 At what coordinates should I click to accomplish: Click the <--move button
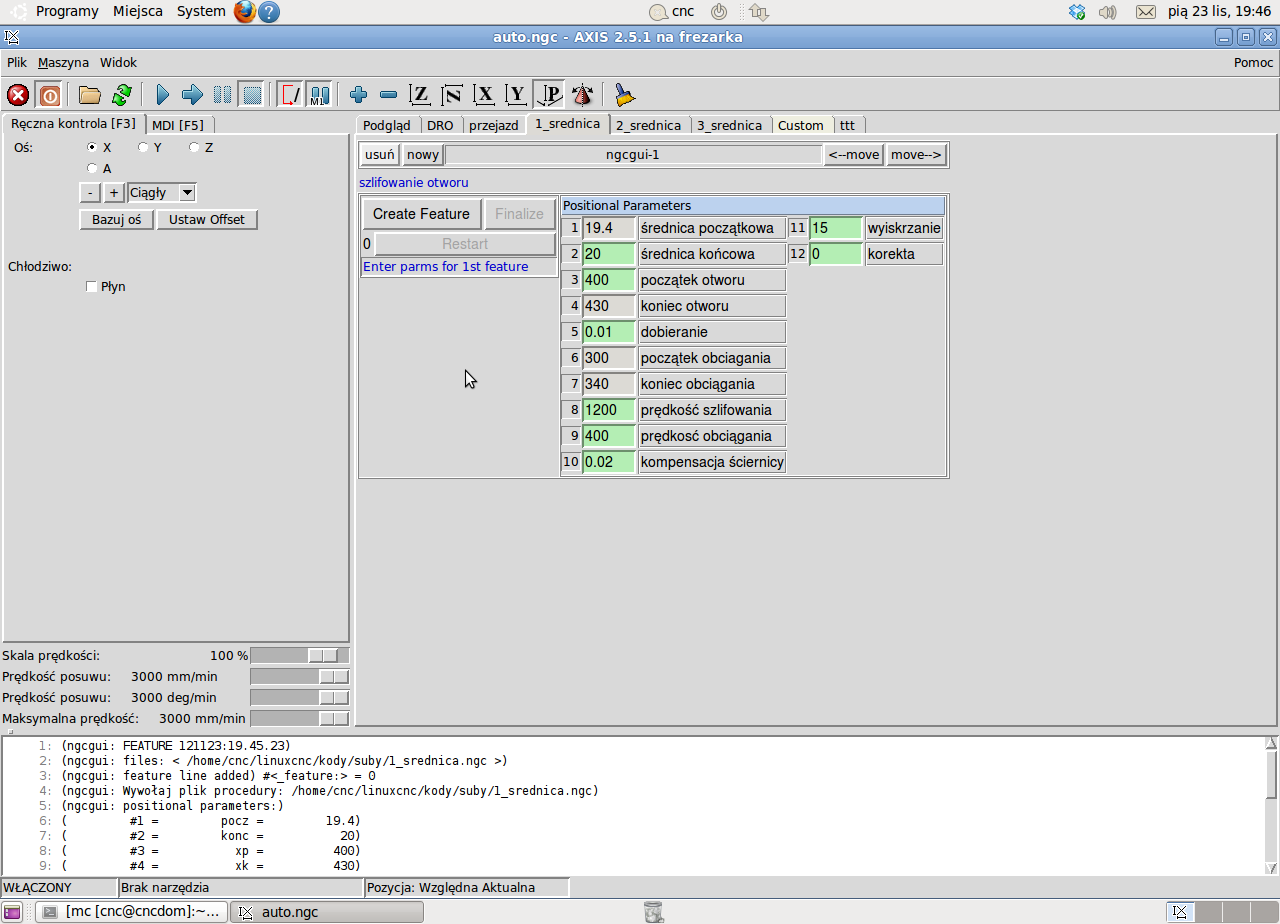(854, 155)
